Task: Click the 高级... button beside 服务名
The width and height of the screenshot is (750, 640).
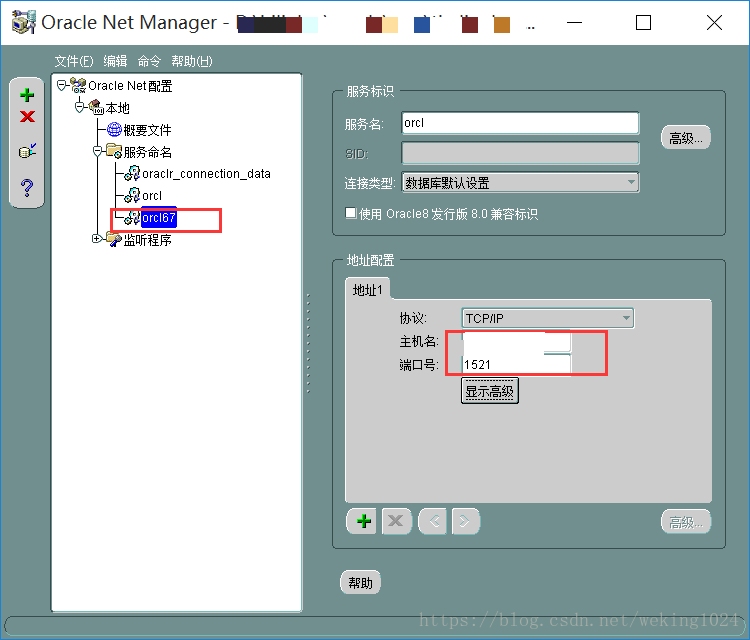Action: (x=685, y=138)
